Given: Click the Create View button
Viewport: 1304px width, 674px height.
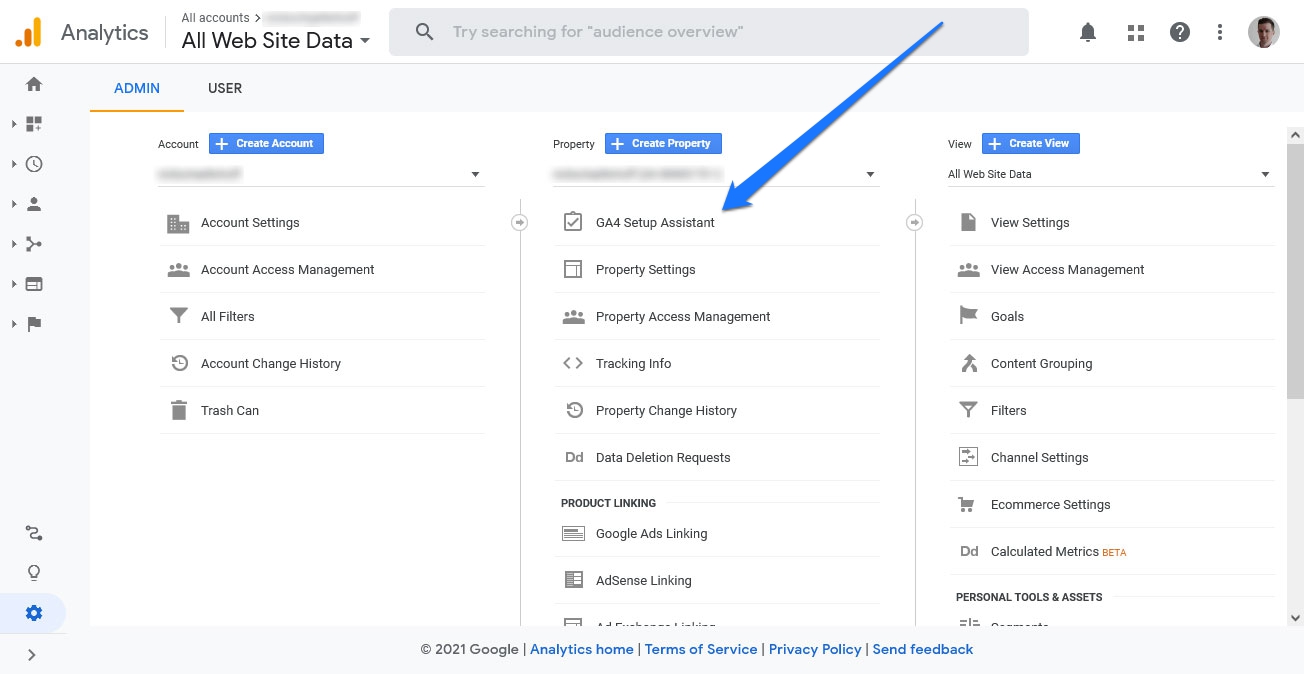Looking at the screenshot, I should (1031, 143).
